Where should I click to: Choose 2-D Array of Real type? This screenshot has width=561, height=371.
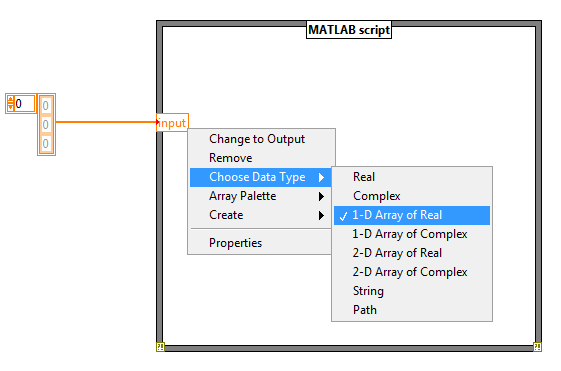(x=412, y=253)
